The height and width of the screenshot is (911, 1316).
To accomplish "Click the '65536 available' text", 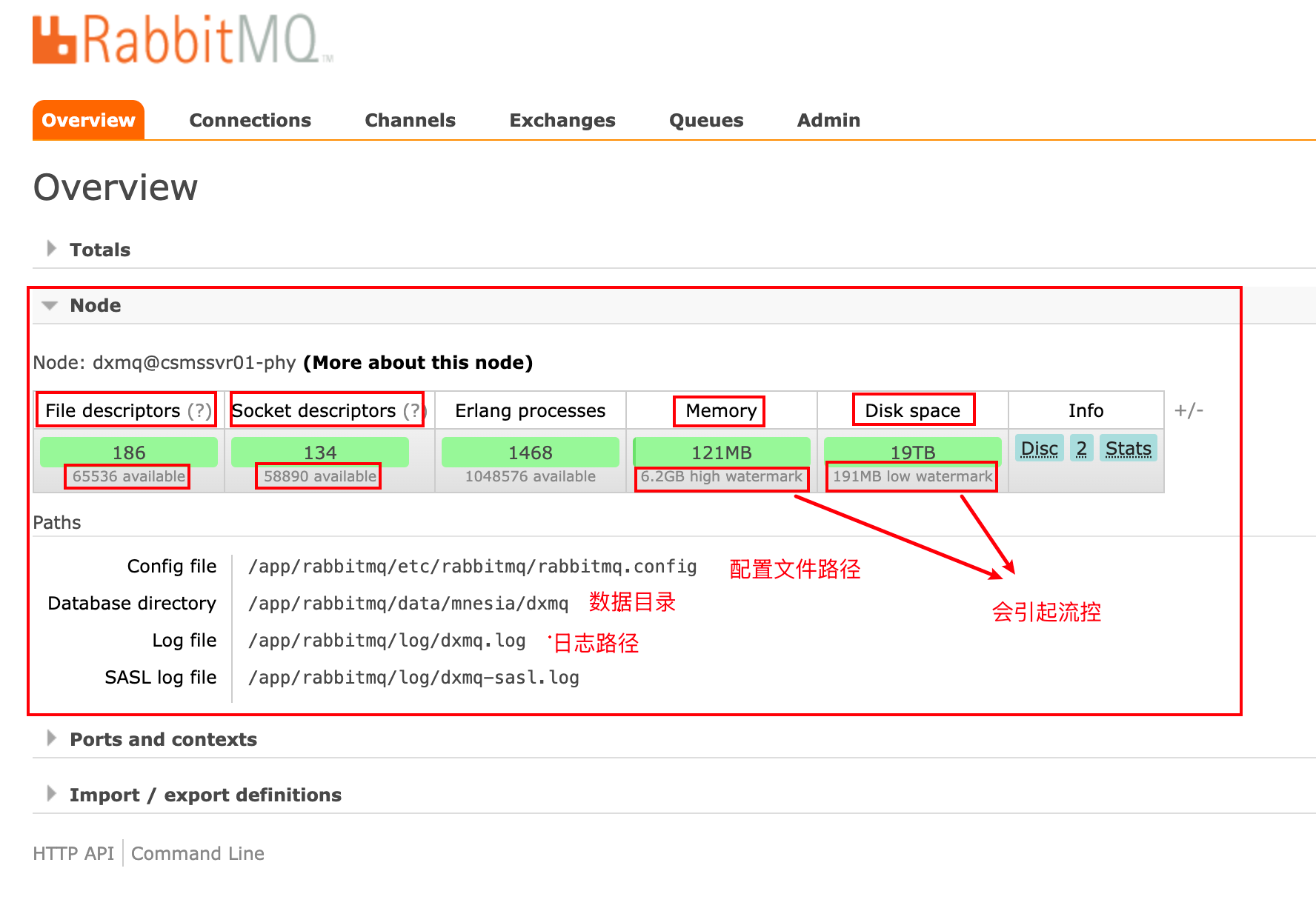I will pyautogui.click(x=128, y=476).
